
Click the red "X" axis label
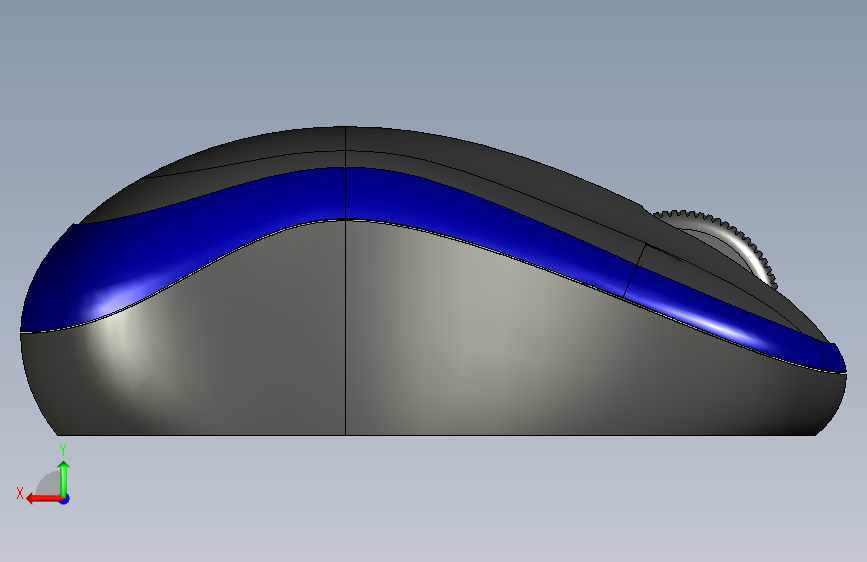tap(20, 493)
